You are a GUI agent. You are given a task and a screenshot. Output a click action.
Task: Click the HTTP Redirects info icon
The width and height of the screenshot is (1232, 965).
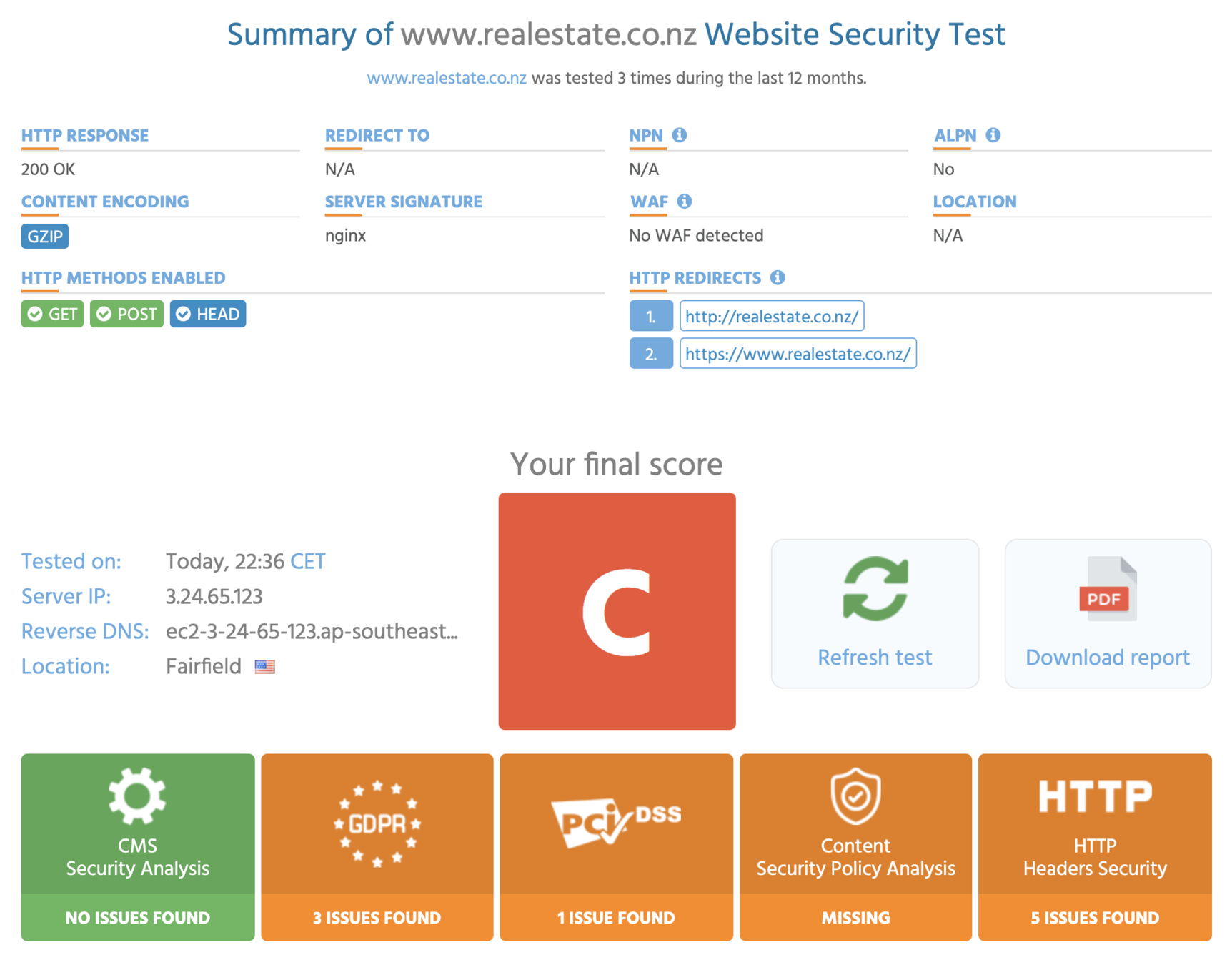click(778, 277)
